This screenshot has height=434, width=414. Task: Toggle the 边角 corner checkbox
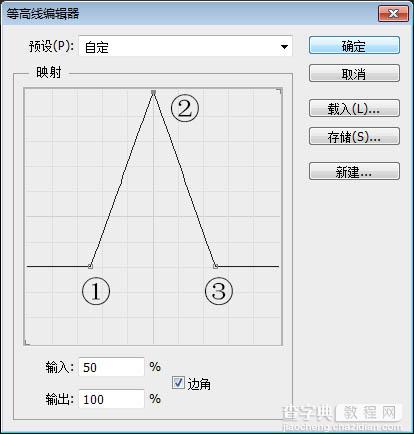tap(178, 382)
